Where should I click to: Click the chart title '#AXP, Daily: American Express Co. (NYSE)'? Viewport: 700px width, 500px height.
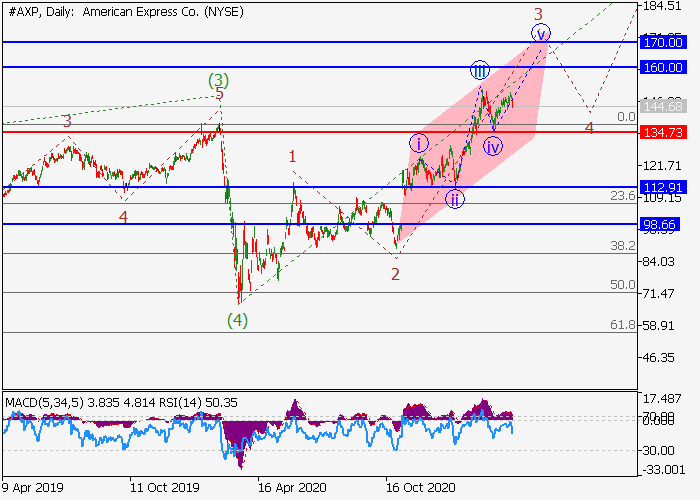coord(126,12)
